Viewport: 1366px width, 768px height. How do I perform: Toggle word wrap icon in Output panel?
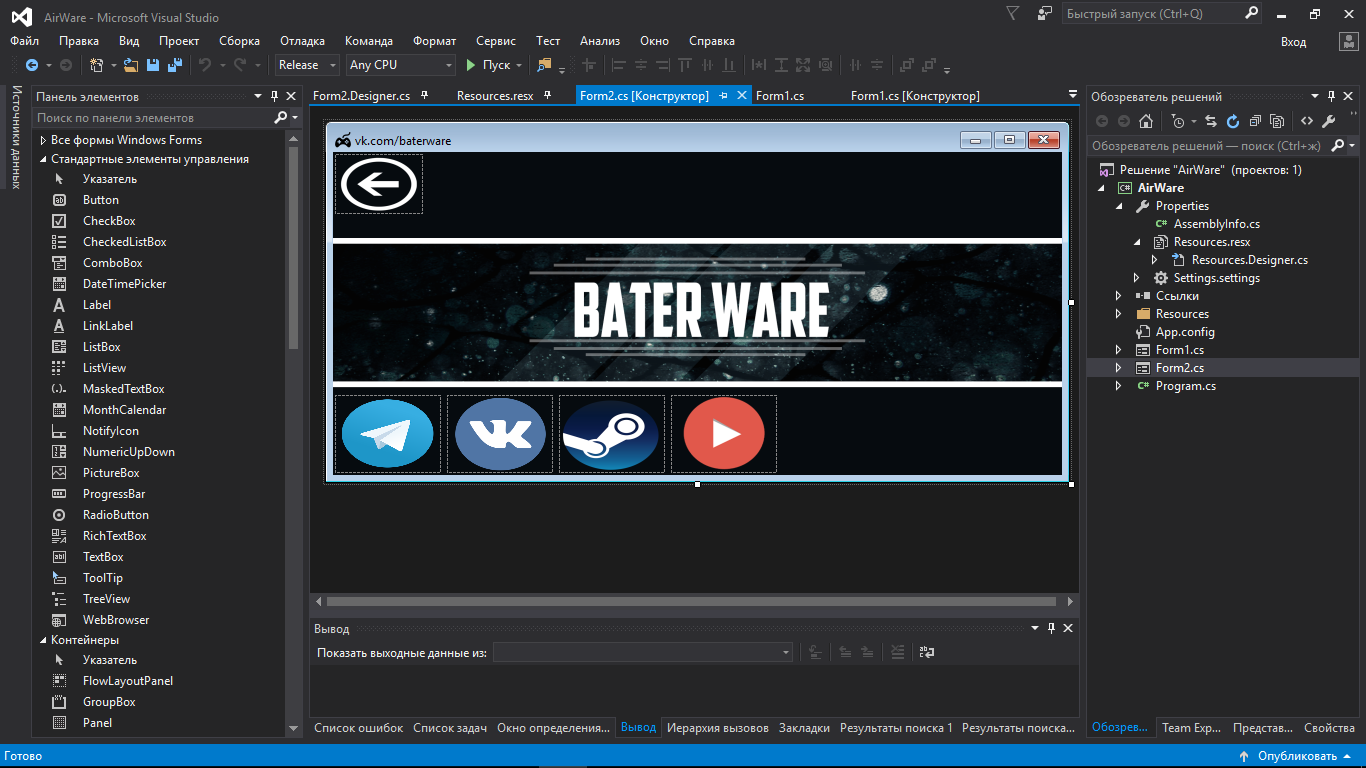tap(927, 652)
